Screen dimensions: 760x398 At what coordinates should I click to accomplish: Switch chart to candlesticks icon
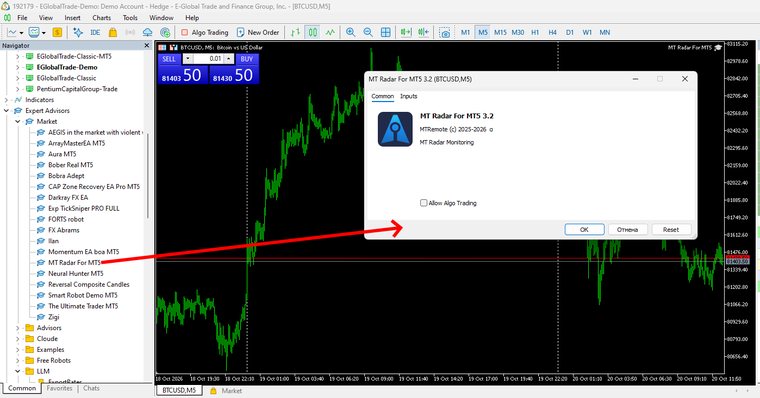point(313,32)
